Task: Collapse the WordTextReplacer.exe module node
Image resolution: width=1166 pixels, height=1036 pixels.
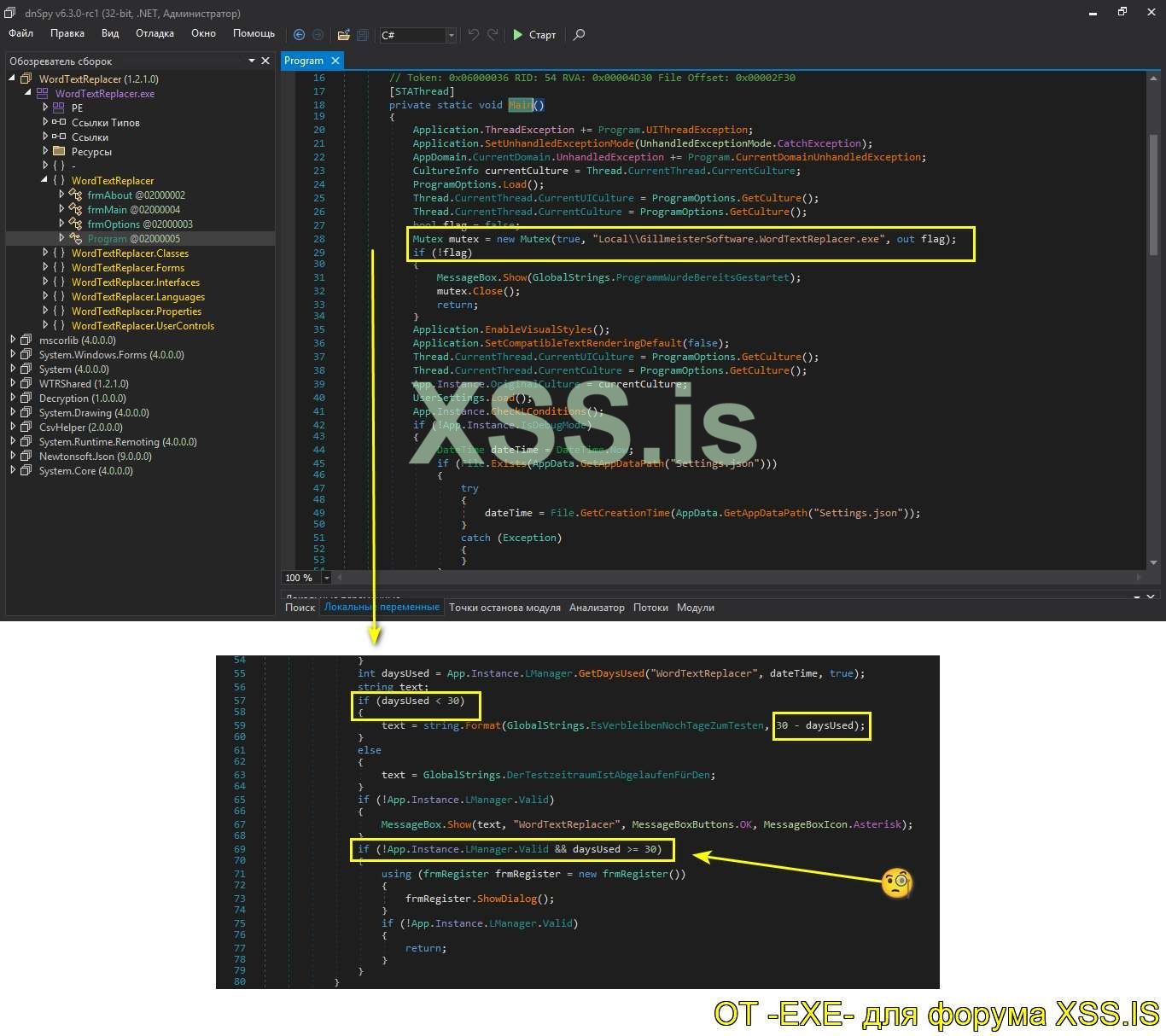Action: tap(28, 93)
